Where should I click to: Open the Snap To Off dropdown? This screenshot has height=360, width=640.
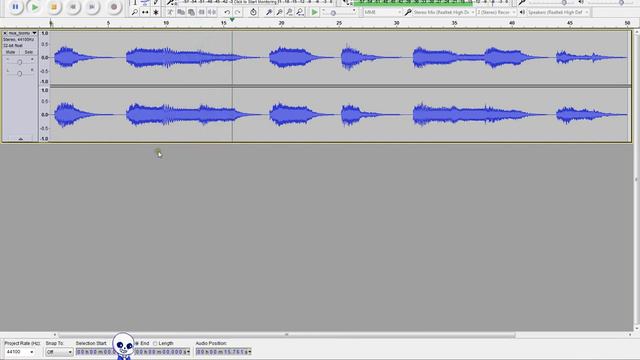[59, 352]
